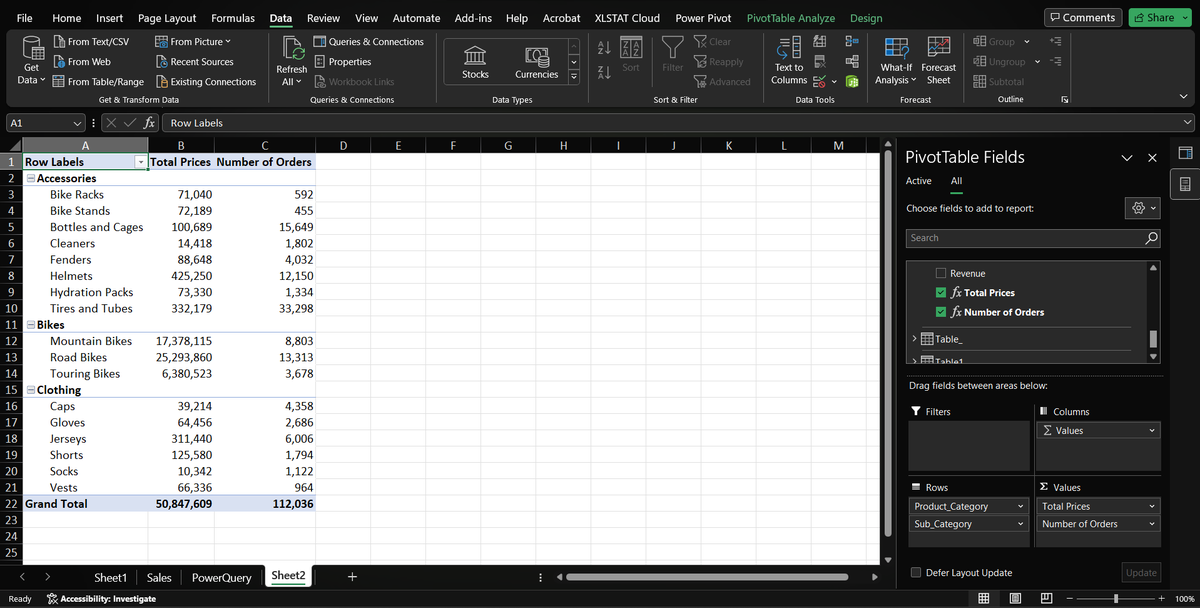Open the Get Data menu
Viewport: 1200px width, 608px height.
pyautogui.click(x=31, y=62)
